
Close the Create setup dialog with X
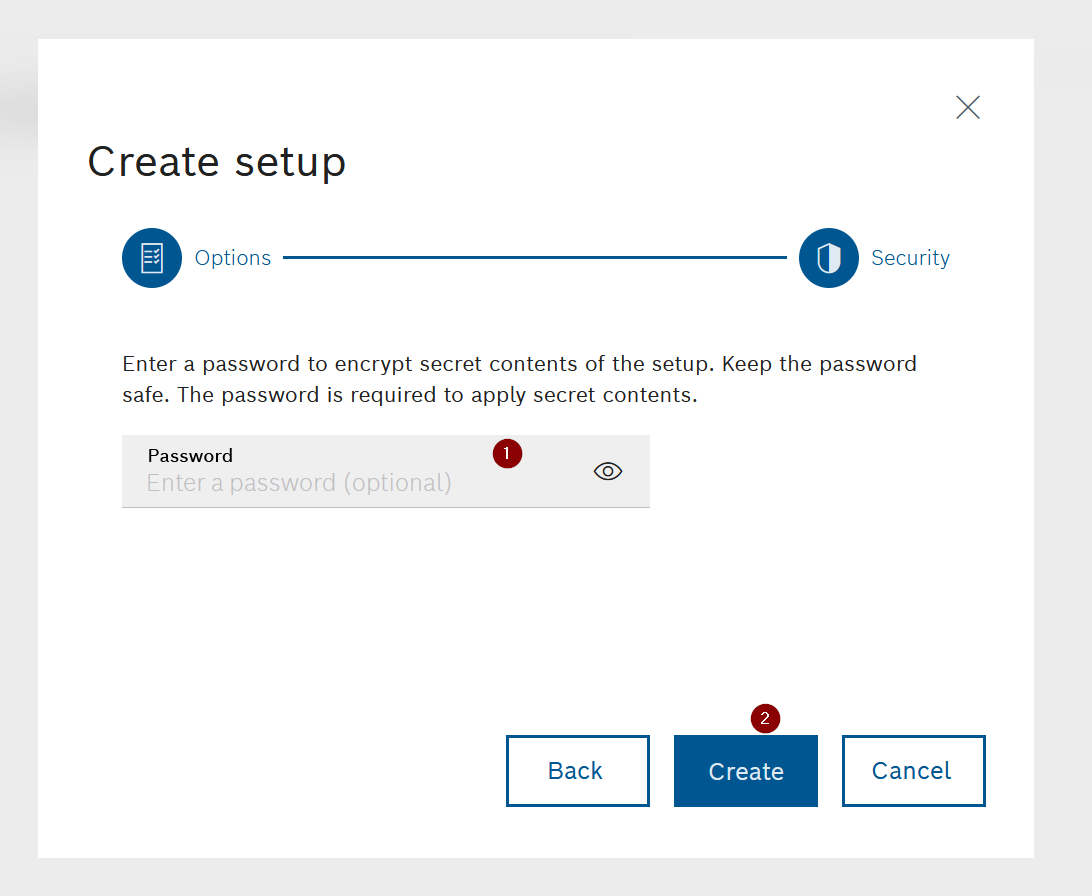point(968,107)
